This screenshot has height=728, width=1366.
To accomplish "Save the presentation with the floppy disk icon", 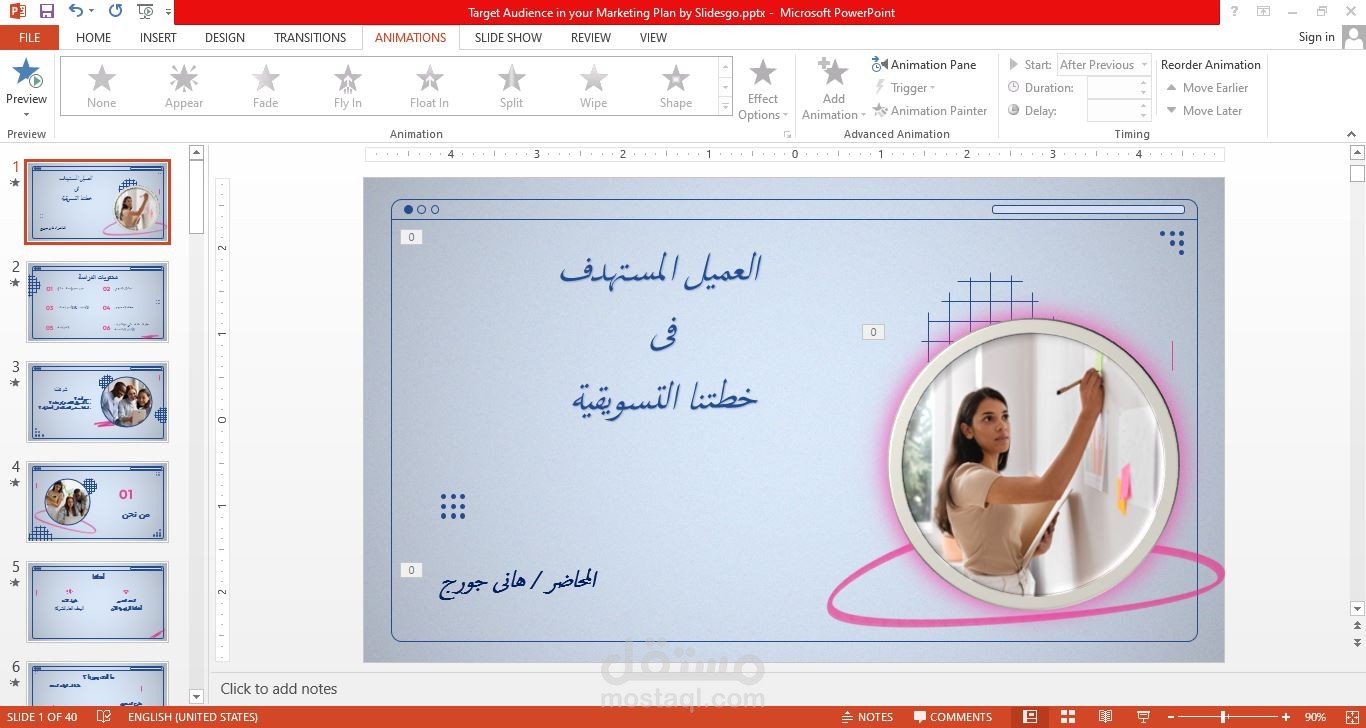I will [x=47, y=12].
